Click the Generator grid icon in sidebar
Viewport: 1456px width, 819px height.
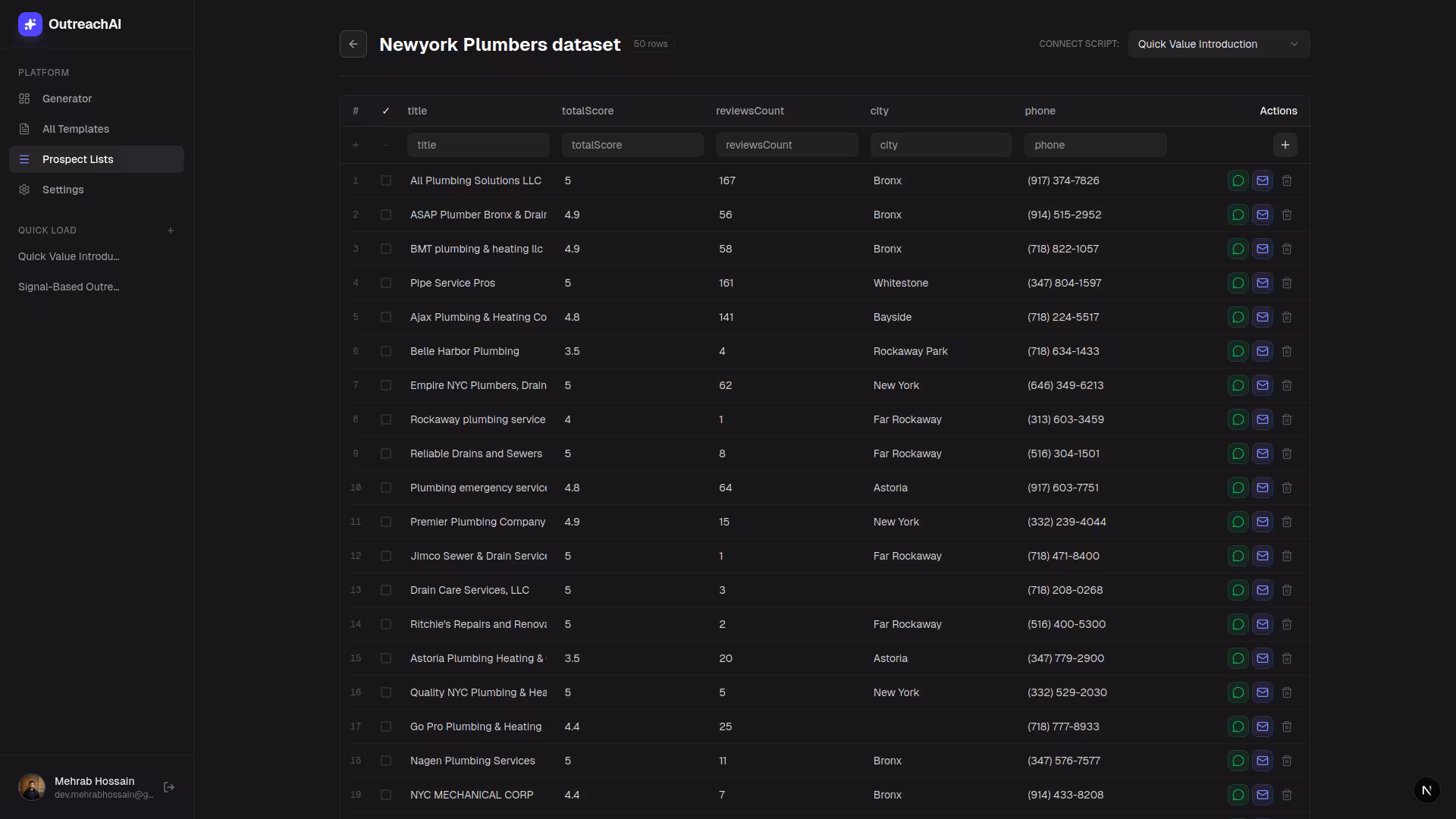(24, 99)
